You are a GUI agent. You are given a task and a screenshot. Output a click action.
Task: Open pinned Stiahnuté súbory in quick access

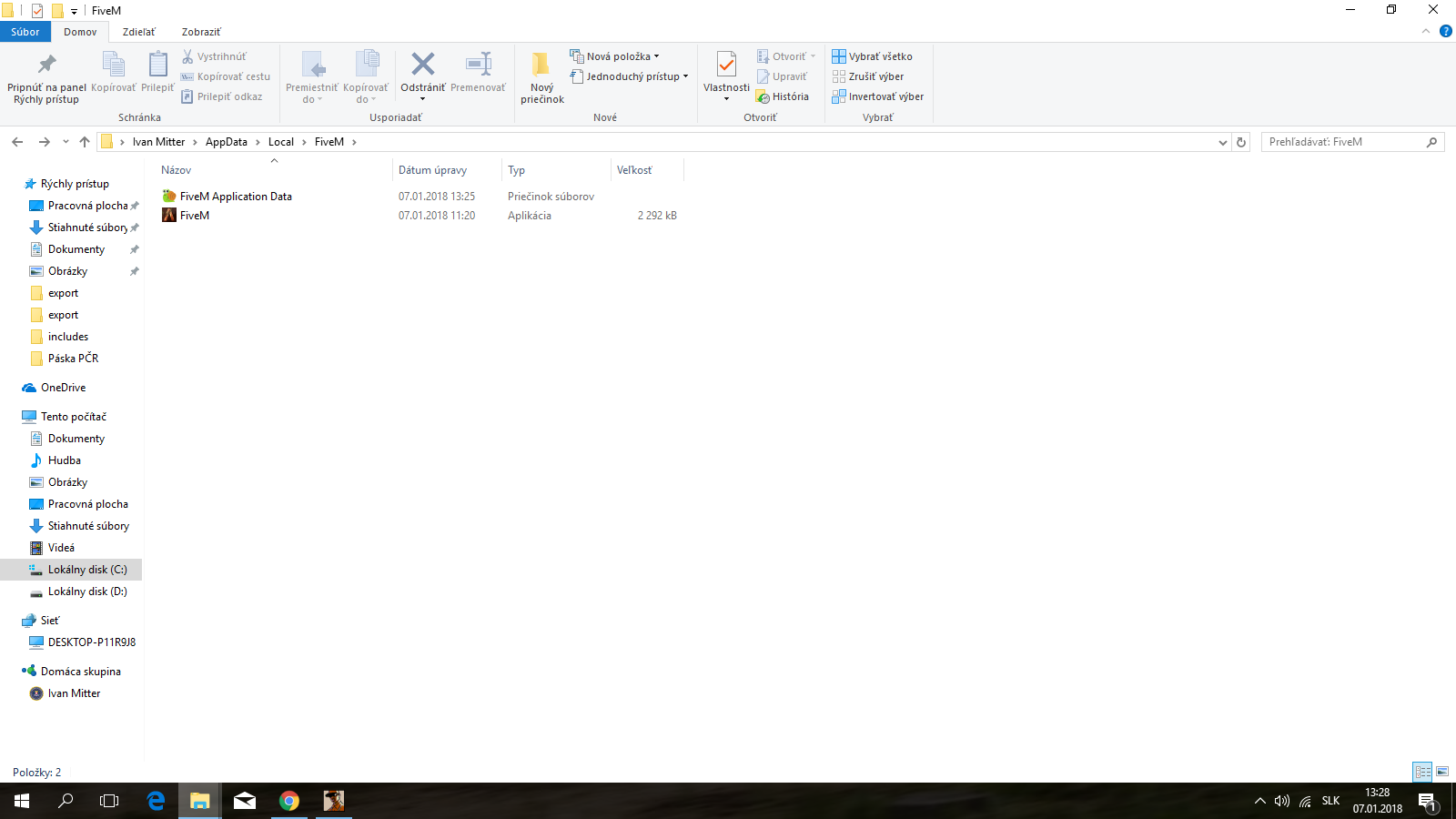87,227
